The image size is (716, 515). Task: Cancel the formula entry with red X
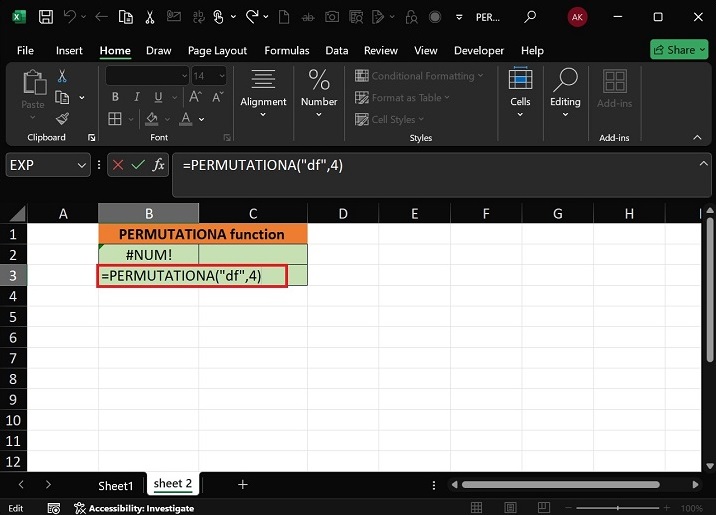pyautogui.click(x=118, y=165)
